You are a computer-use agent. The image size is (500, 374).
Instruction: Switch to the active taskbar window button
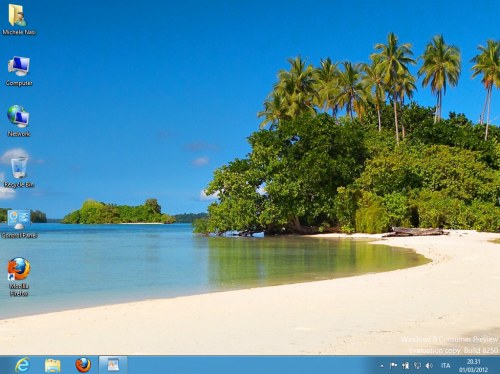point(113,365)
